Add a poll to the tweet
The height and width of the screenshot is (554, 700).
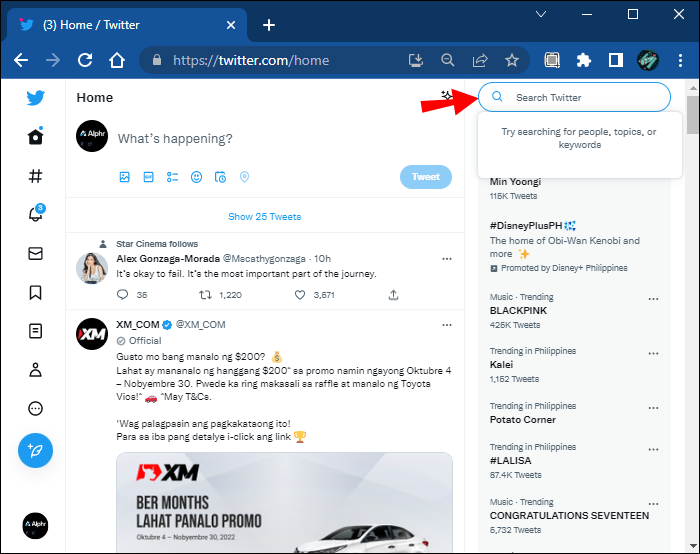(172, 177)
